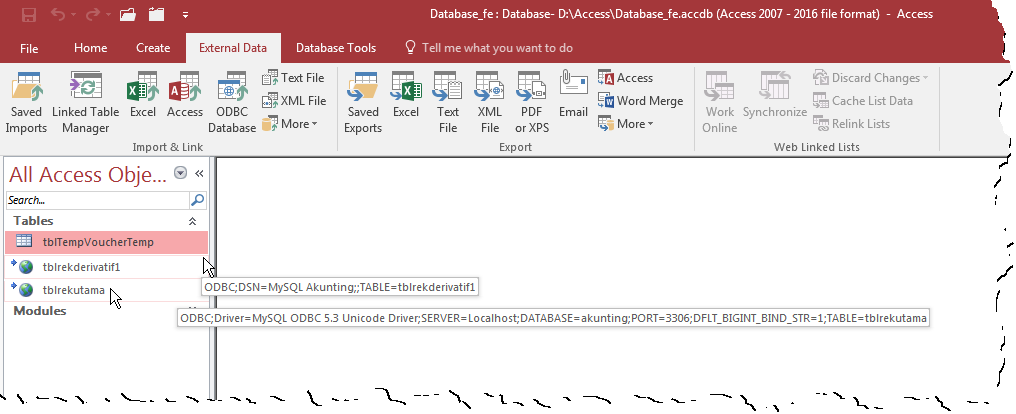The image size is (1016, 414).
Task: Open the File tab
Action: coord(29,48)
